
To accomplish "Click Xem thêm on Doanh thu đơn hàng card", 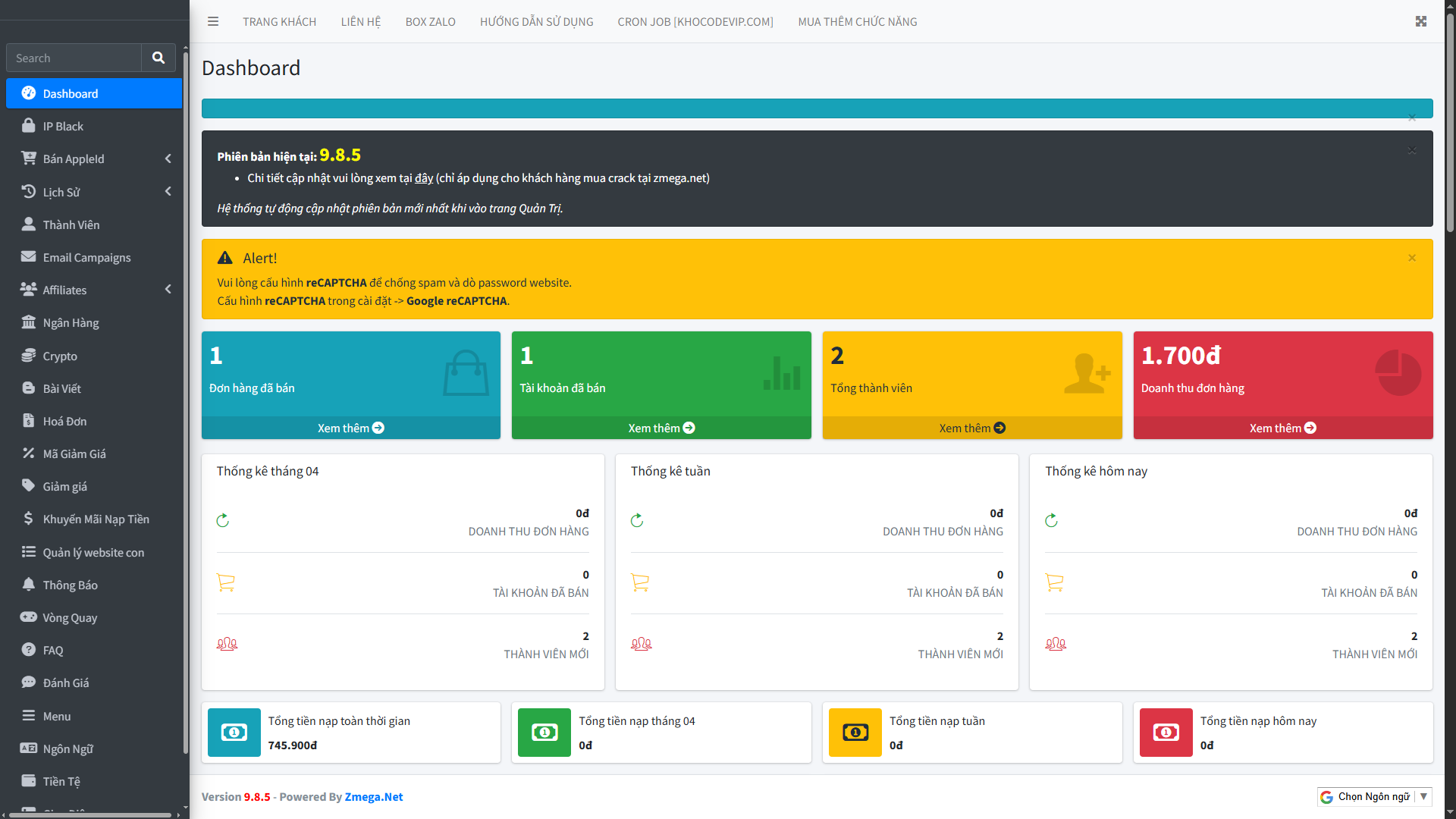I will [x=1282, y=428].
